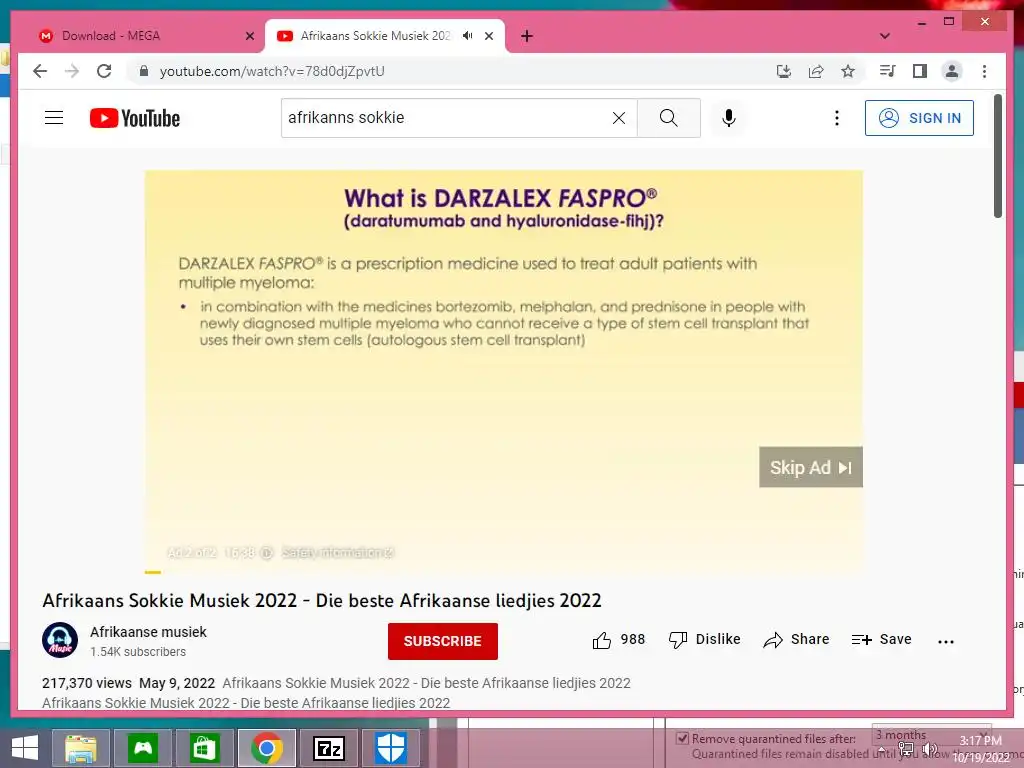This screenshot has width=1024, height=768.
Task: Open Afrikaanse musiek channel avatar
Action: 60,640
